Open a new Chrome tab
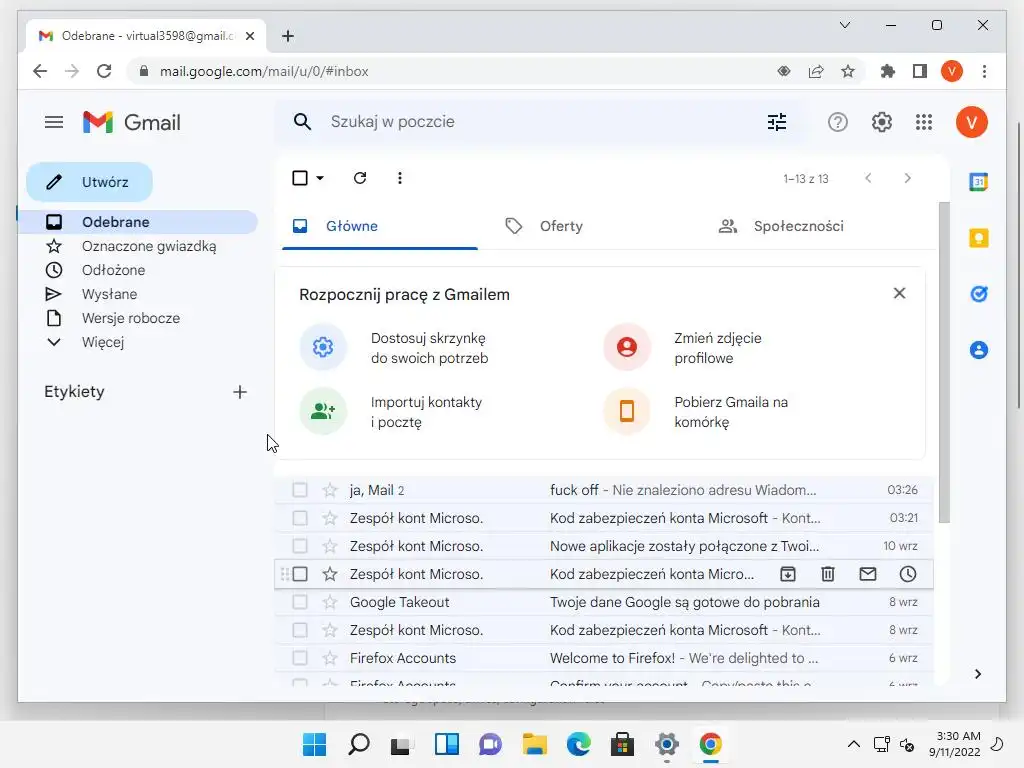Screen dimensions: 1024x768 click(x=287, y=36)
